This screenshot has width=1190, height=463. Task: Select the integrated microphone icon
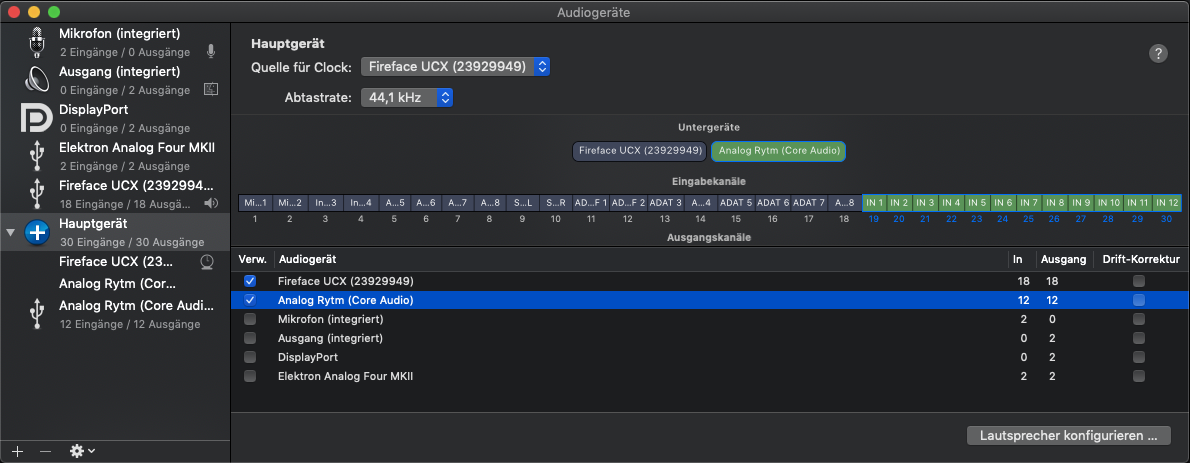37,43
